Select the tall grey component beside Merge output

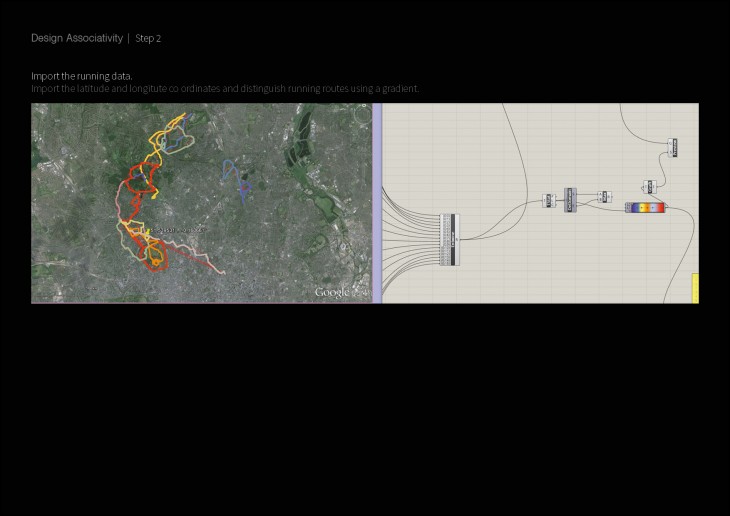point(570,198)
